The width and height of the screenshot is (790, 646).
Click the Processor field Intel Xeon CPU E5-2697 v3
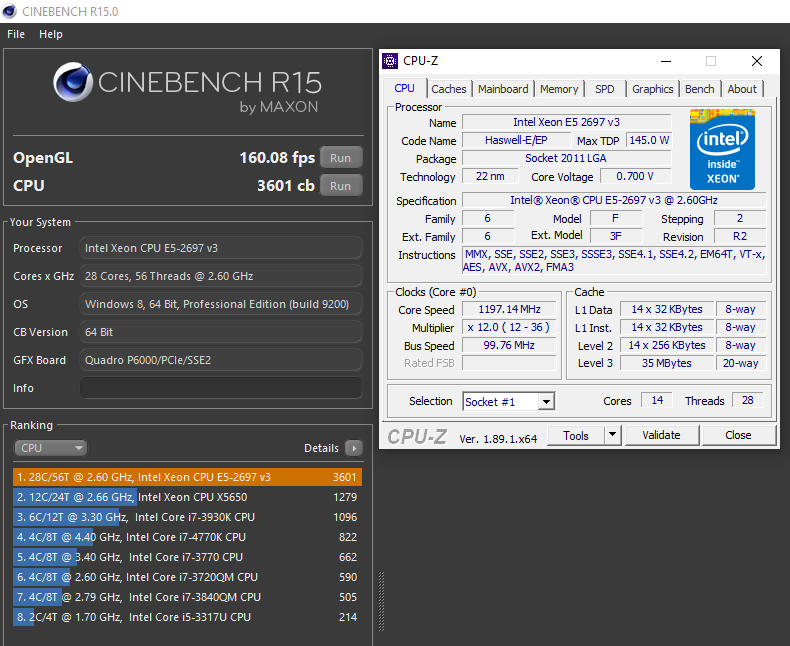click(x=221, y=248)
